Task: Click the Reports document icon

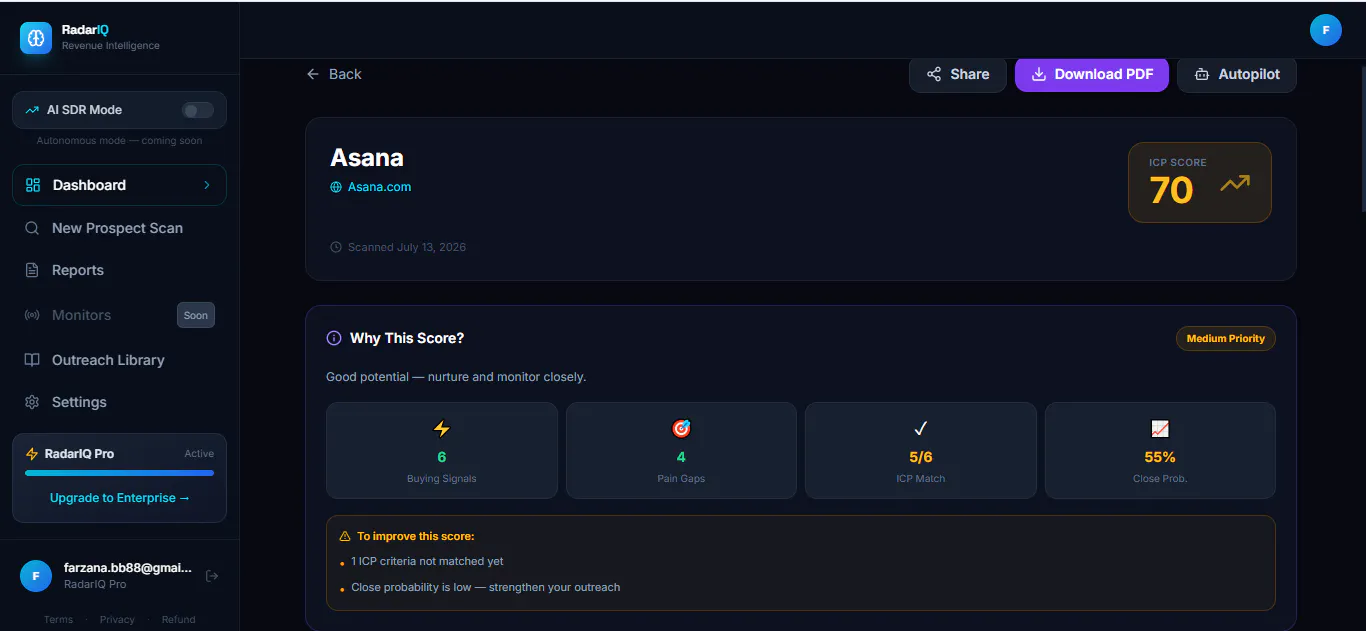Action: click(32, 270)
